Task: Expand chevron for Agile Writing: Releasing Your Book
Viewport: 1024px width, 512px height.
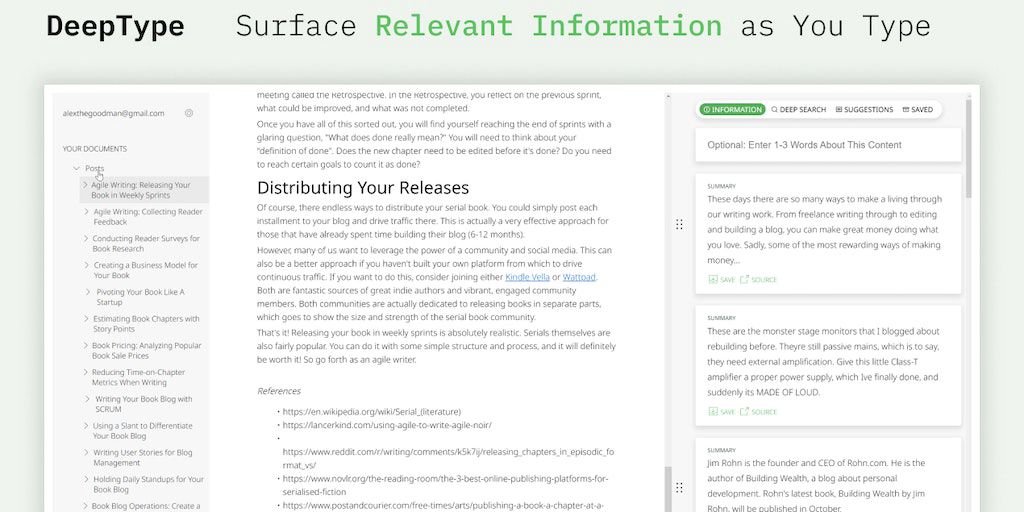Action: point(85,185)
